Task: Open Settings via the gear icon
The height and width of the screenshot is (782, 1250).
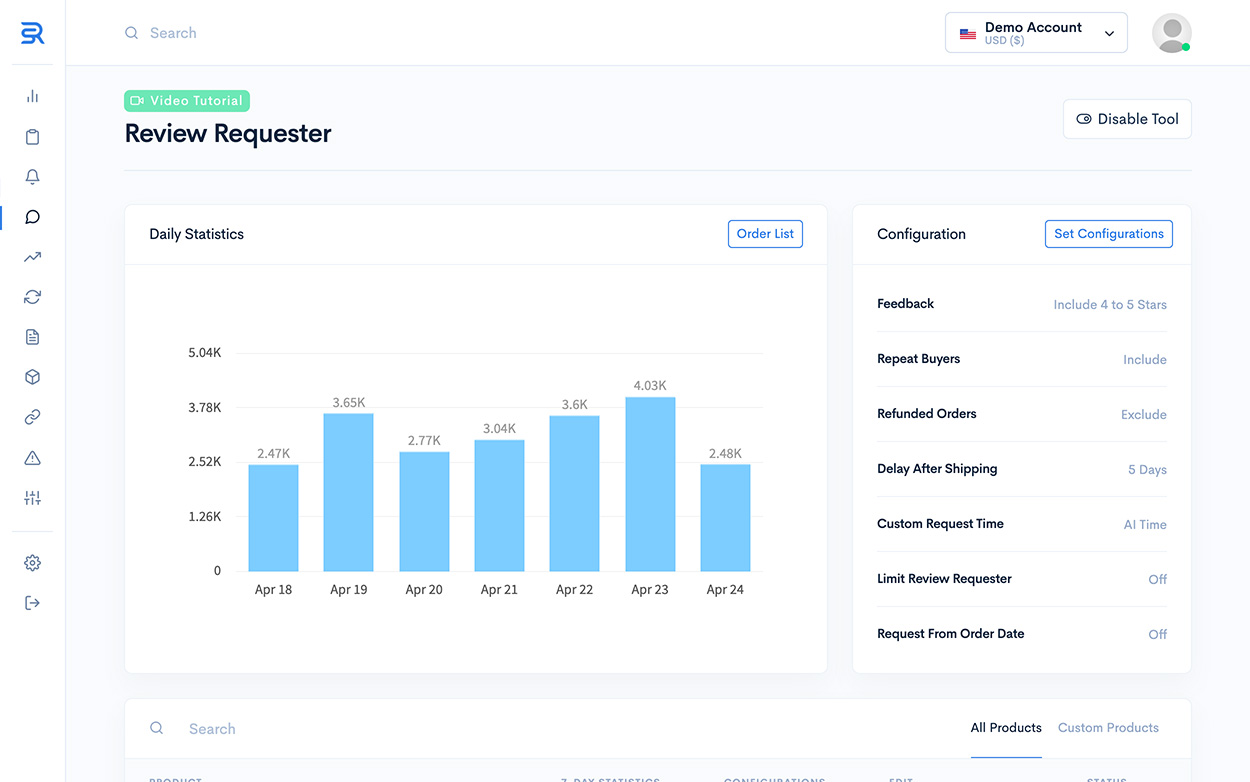Action: pos(32,562)
